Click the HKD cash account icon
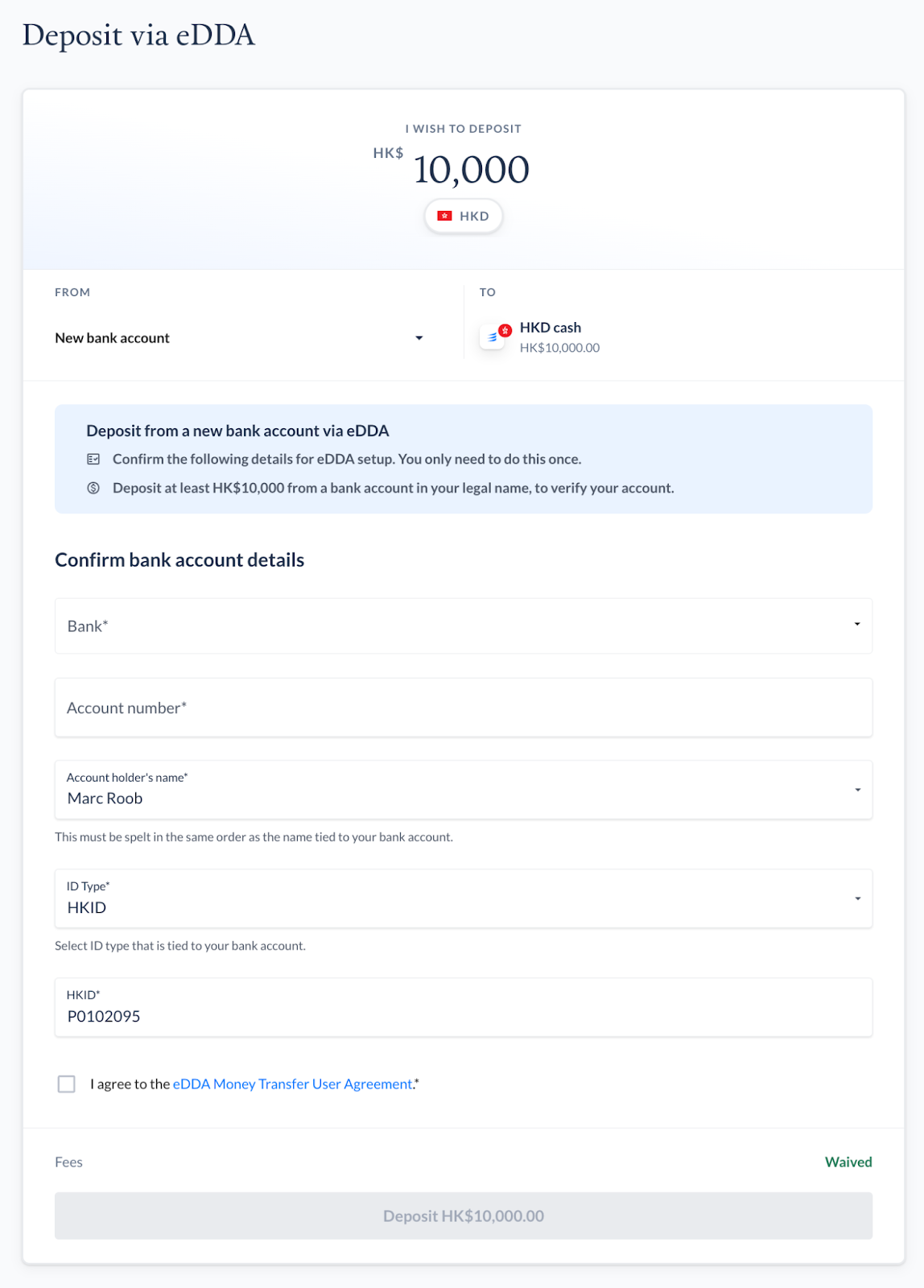The width and height of the screenshot is (924, 1288). pos(494,336)
